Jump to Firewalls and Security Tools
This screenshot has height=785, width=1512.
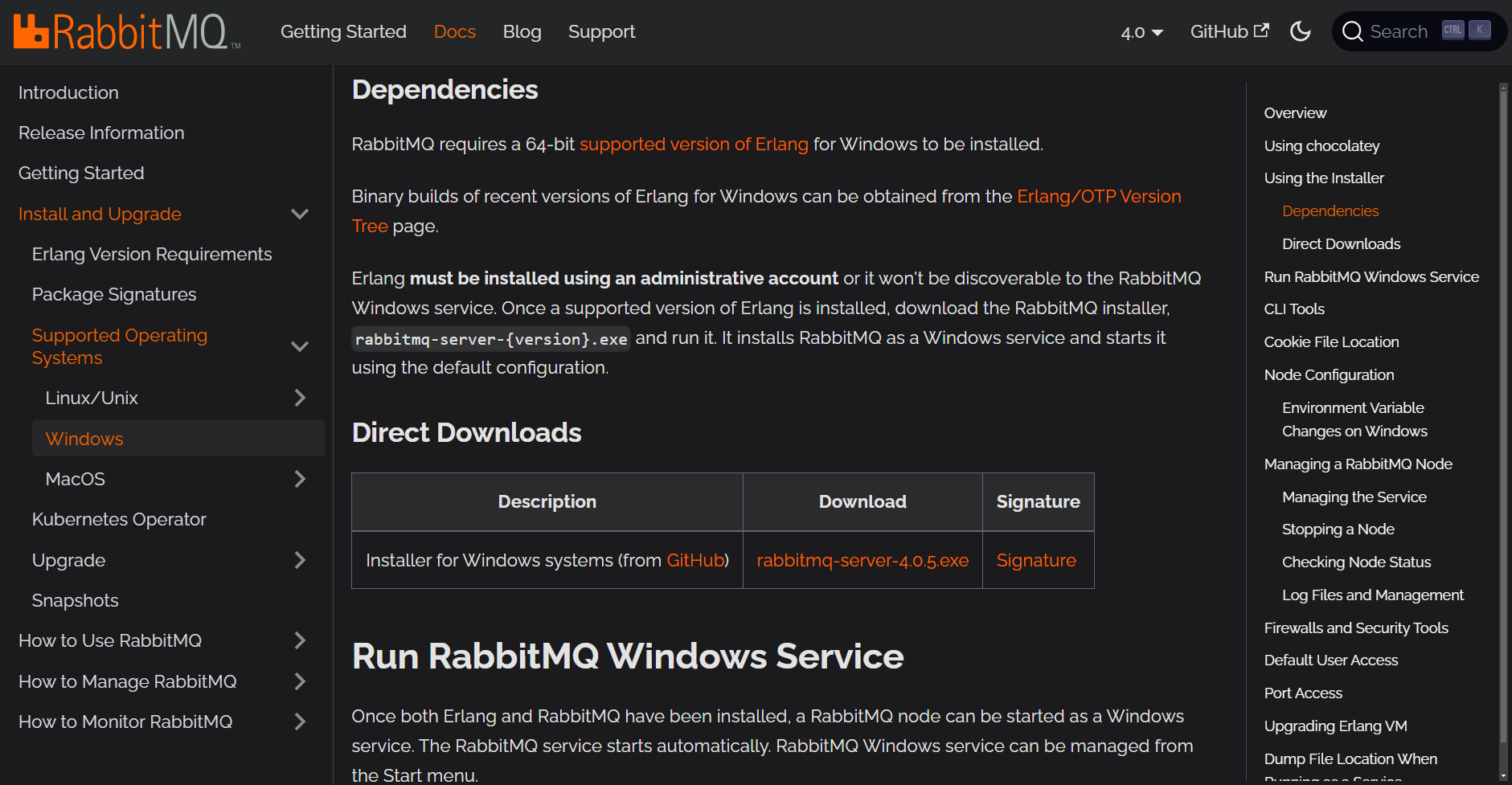(x=1356, y=628)
